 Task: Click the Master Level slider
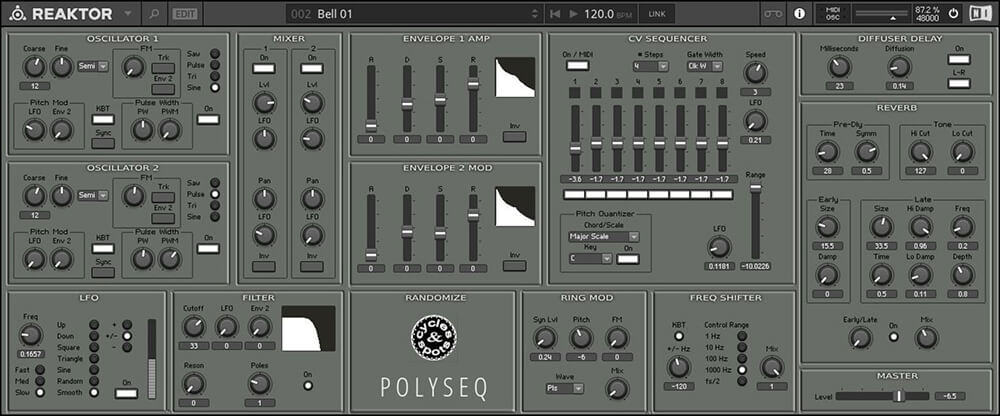[881, 396]
